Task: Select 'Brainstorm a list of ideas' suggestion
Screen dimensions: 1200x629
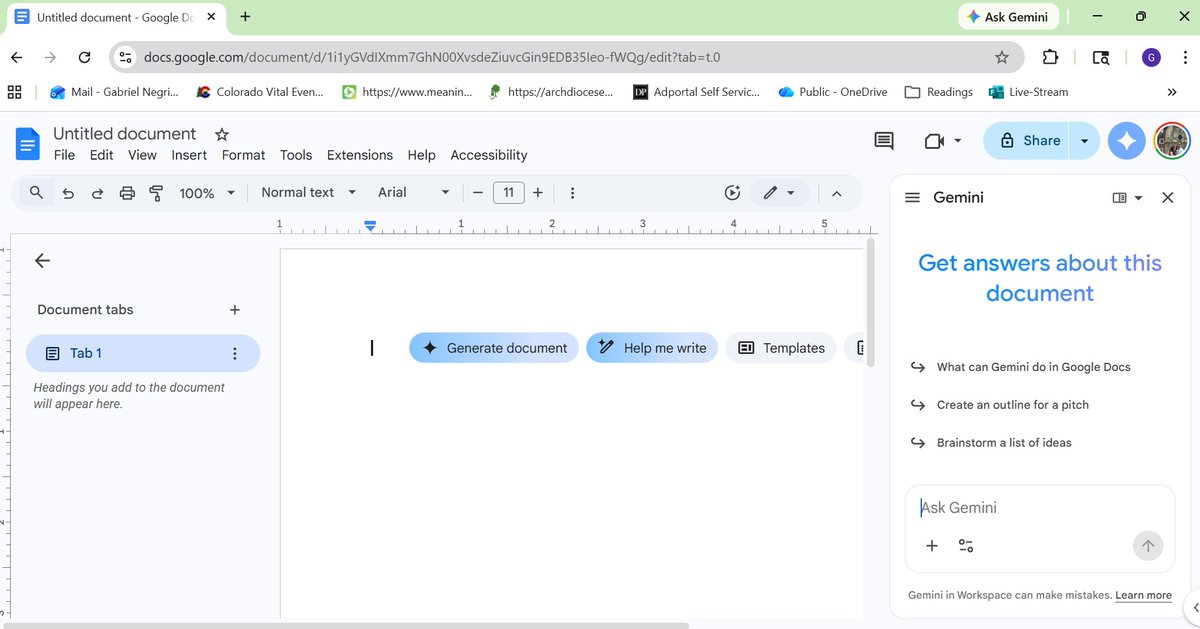Action: 1003,443
